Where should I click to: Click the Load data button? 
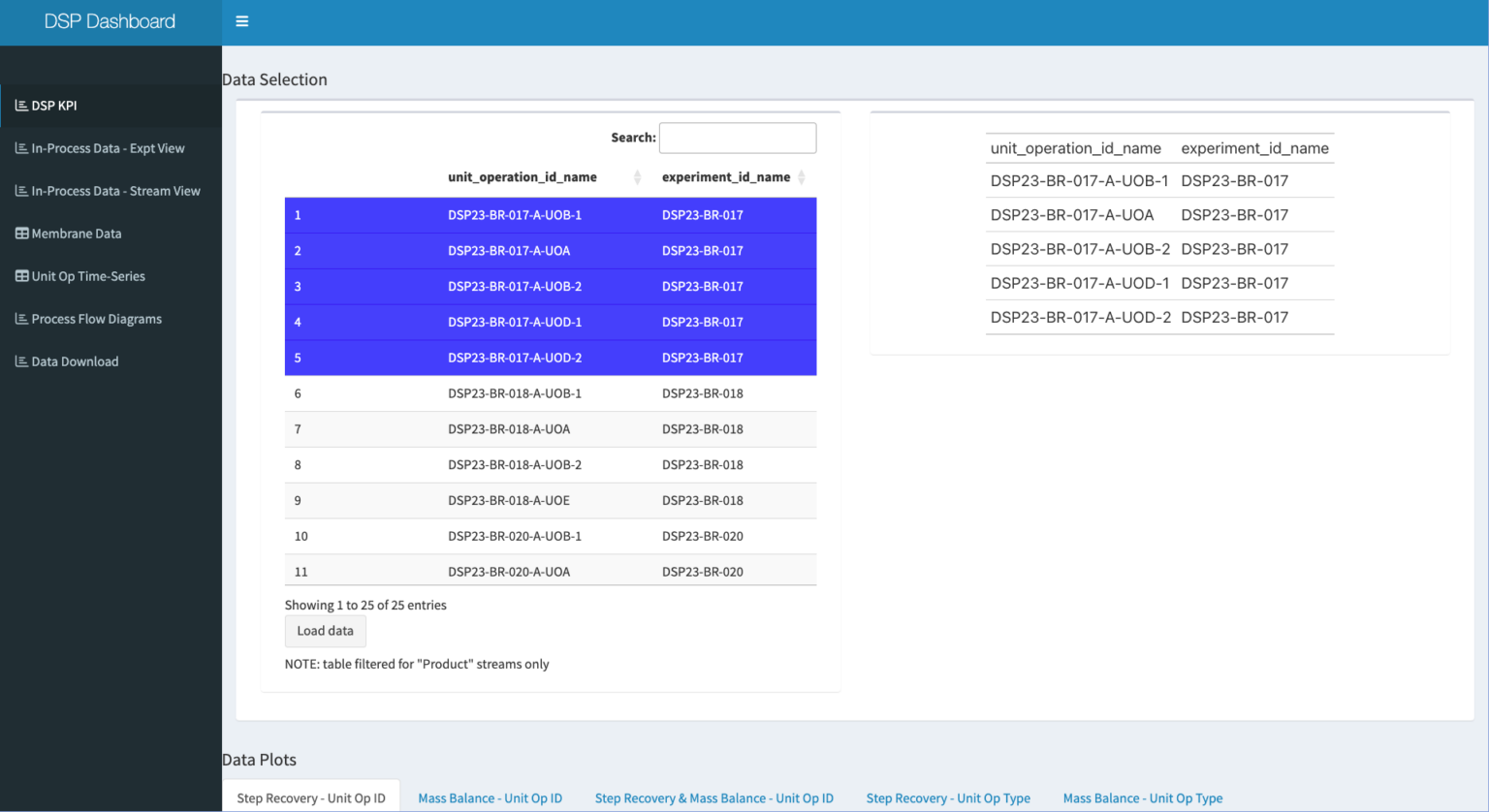(325, 631)
